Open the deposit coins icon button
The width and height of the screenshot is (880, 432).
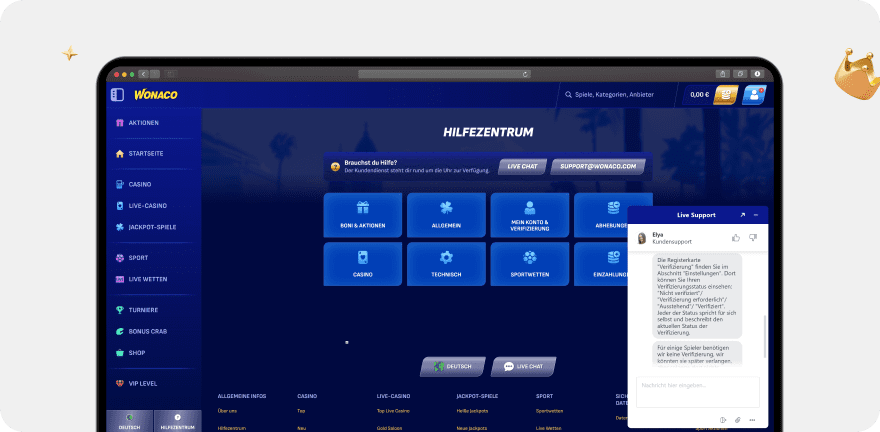[725, 95]
